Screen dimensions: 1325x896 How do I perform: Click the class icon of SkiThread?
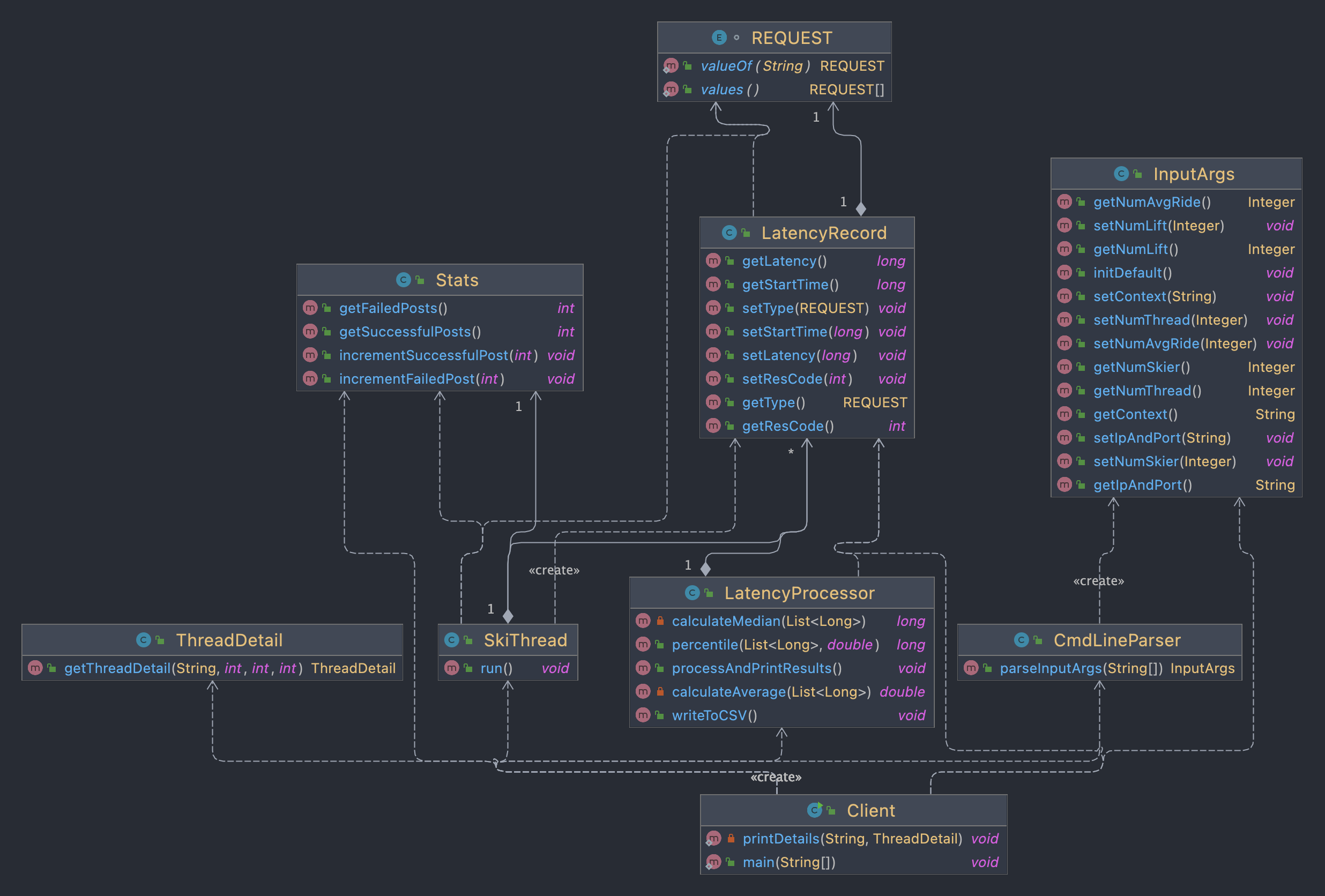(x=451, y=639)
